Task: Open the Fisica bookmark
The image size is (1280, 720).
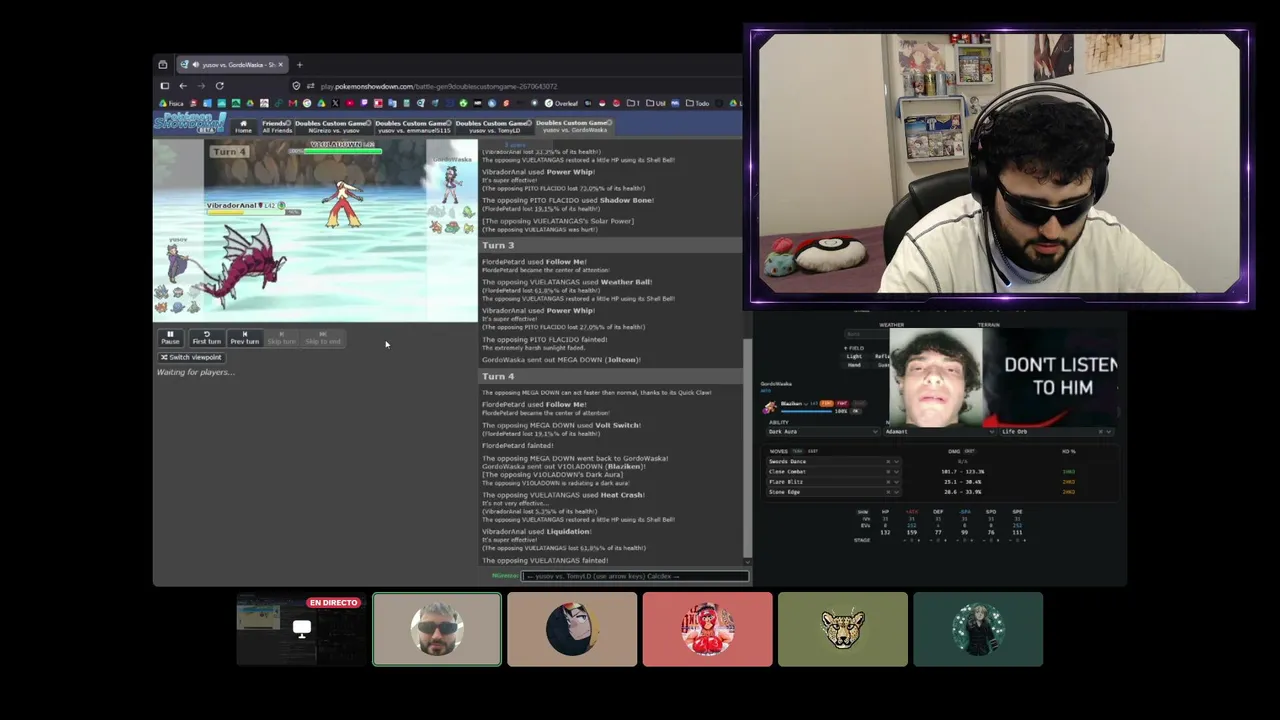Action: tap(170, 103)
